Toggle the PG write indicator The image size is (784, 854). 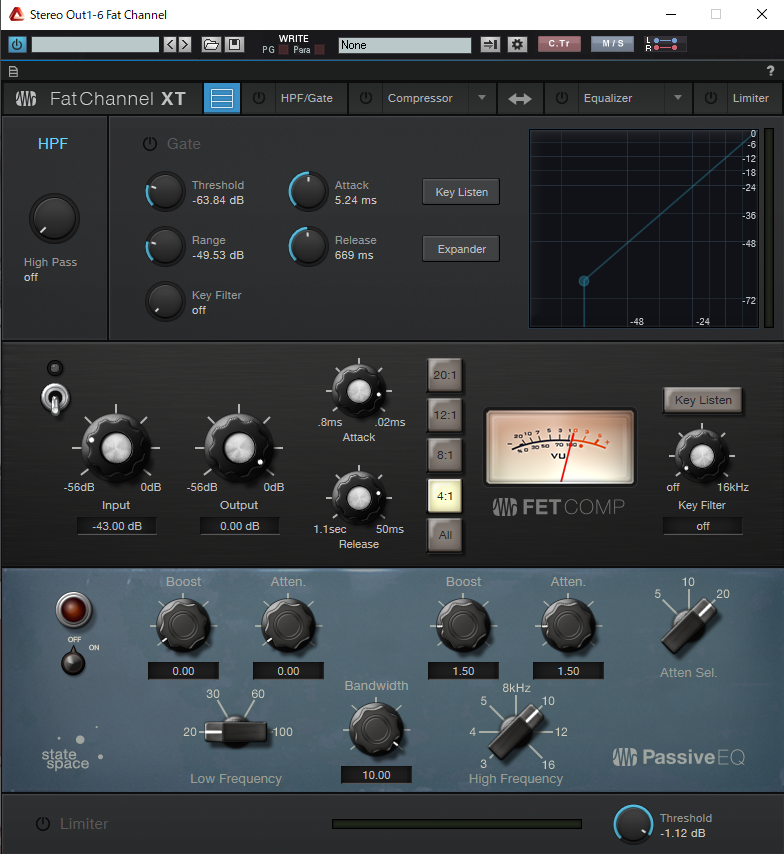coord(283,50)
